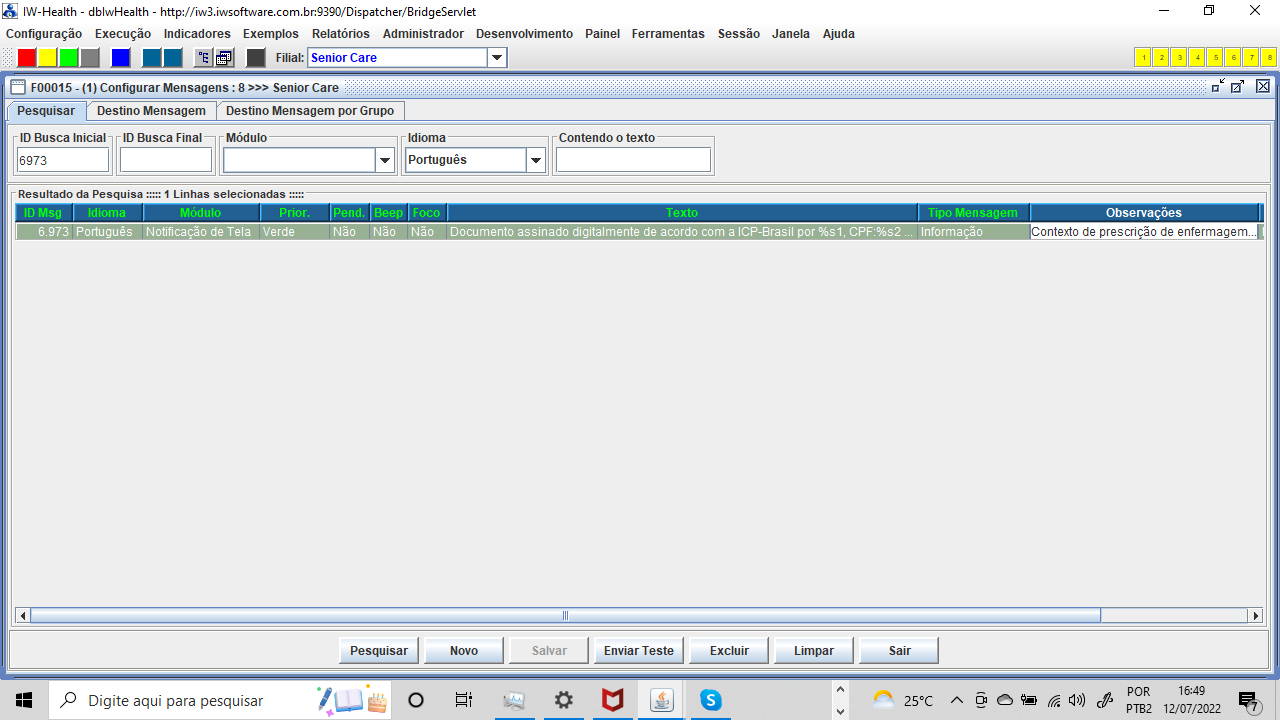
Task: Click the yellow numbered button 8
Action: [x=1269, y=58]
